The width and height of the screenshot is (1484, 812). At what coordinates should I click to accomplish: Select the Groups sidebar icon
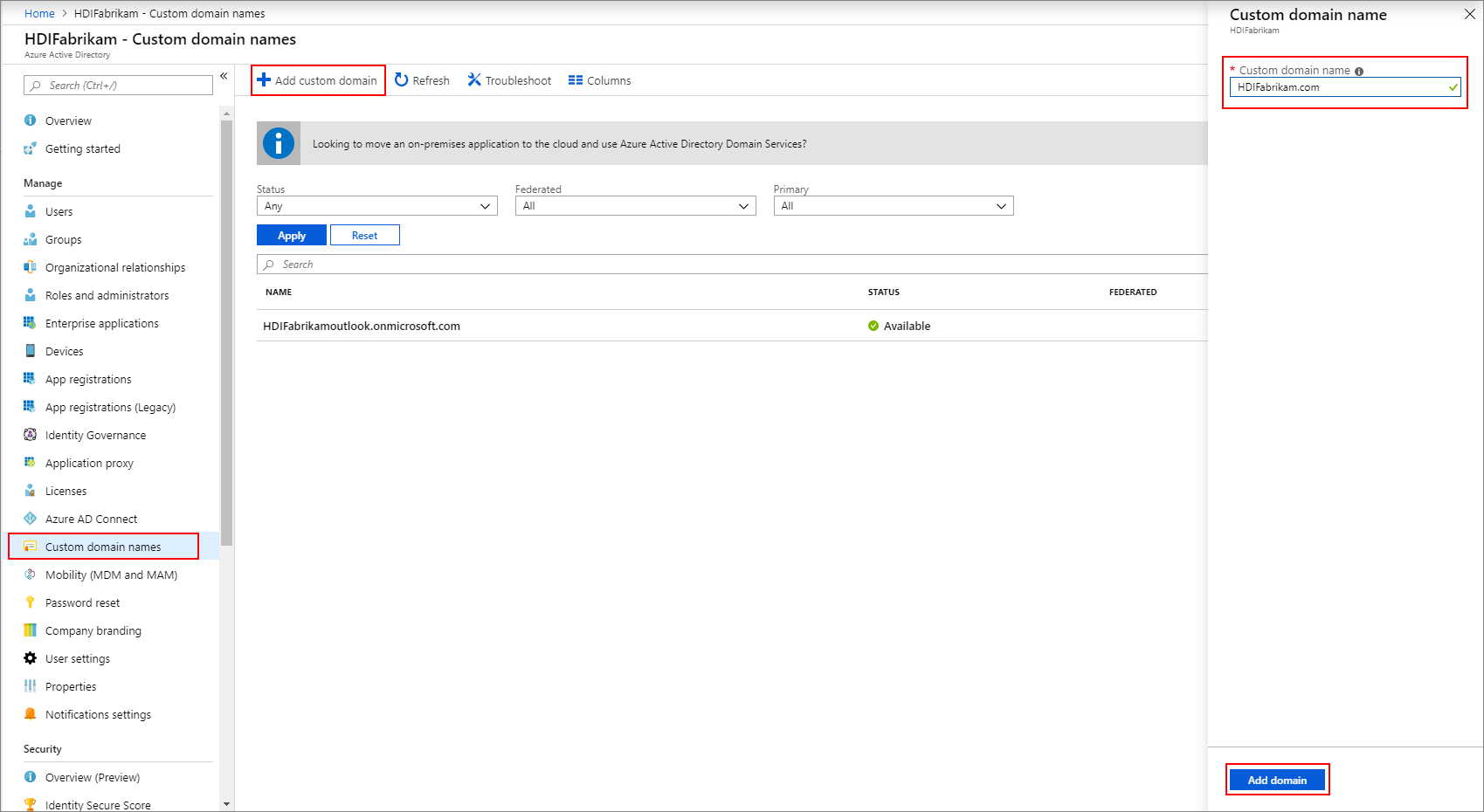(30, 239)
